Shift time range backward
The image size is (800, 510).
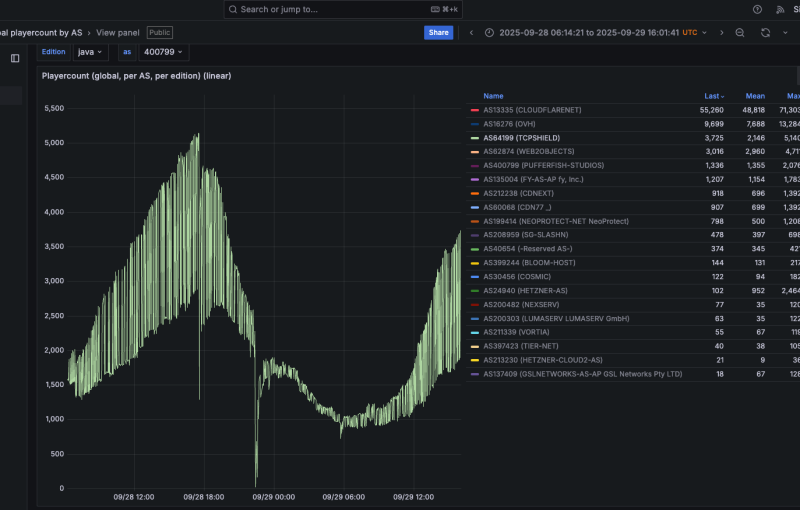(471, 33)
